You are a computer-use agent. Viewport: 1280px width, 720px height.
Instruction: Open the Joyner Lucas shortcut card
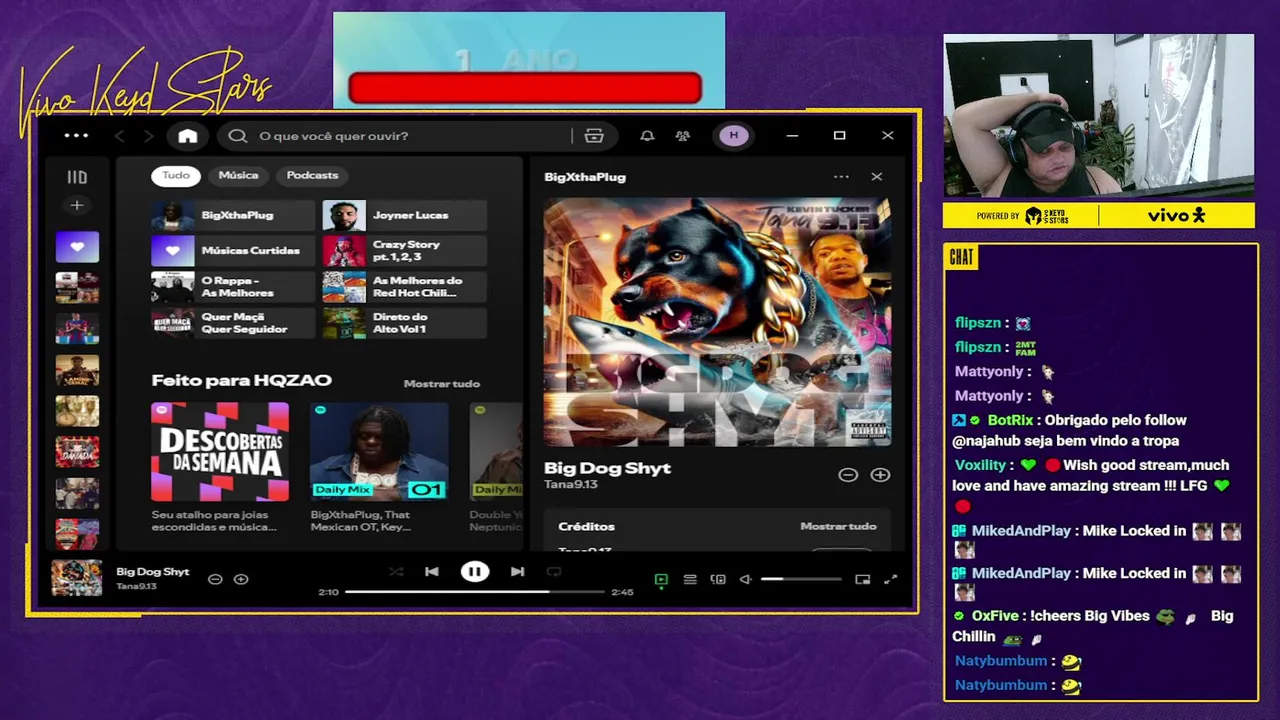coord(405,215)
